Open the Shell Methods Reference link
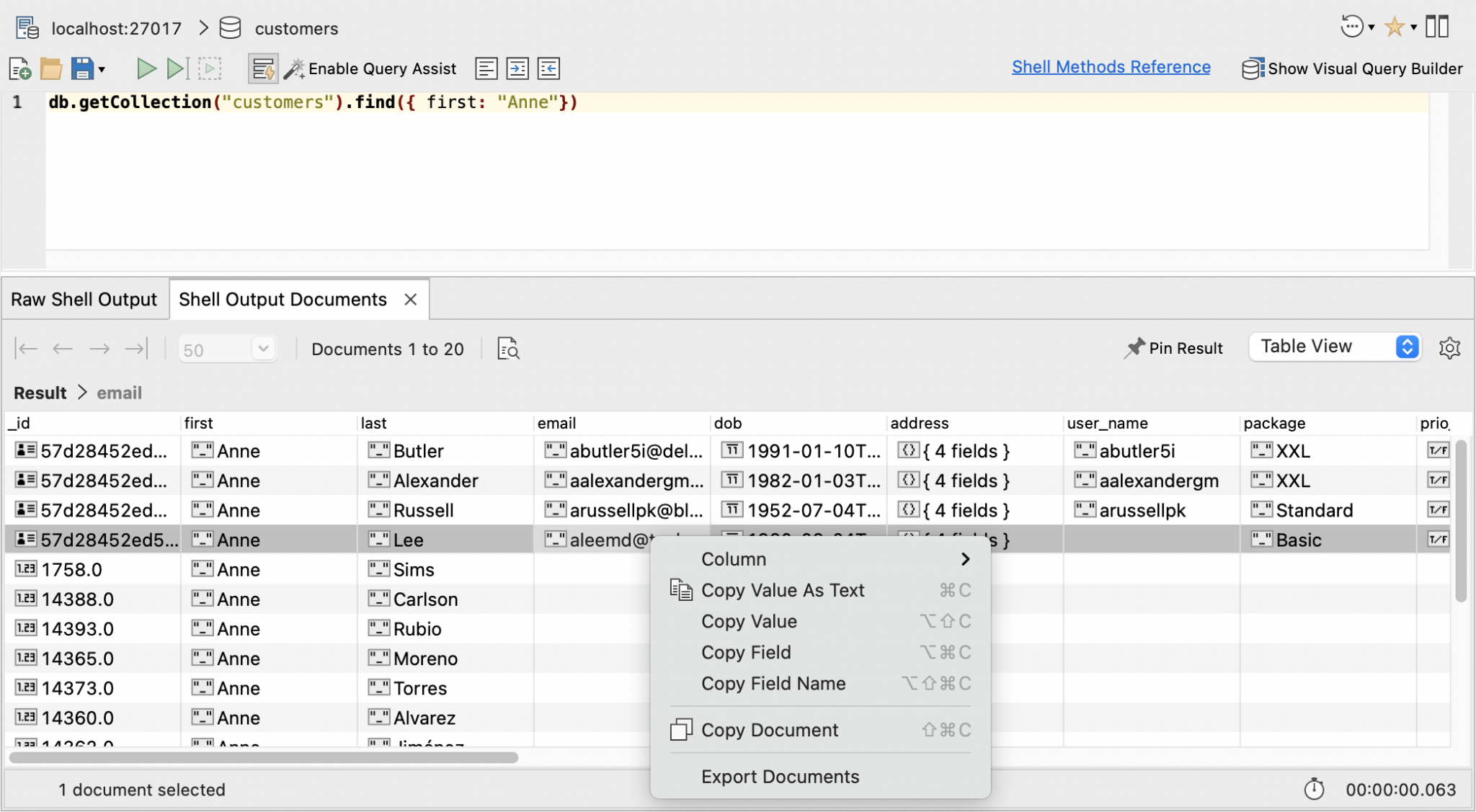Viewport: 1476px width, 812px height. click(1110, 66)
